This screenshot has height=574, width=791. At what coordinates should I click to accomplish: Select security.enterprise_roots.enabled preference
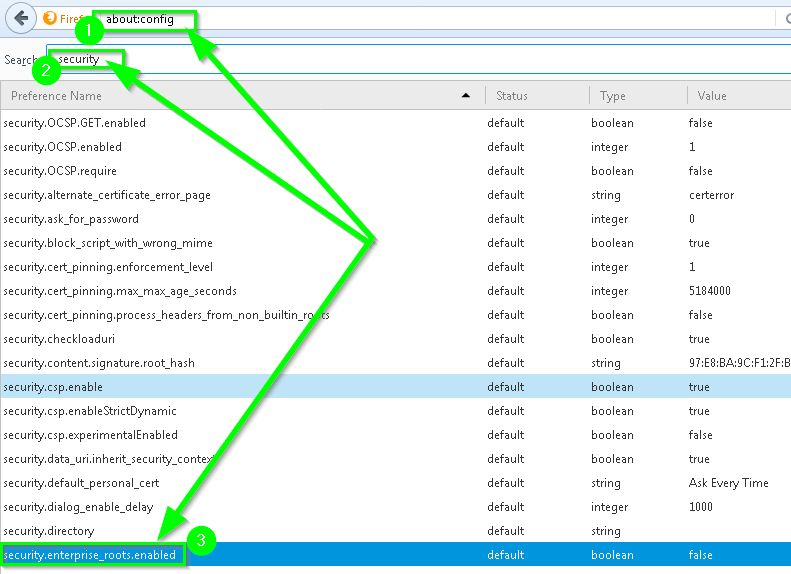[x=396, y=555]
